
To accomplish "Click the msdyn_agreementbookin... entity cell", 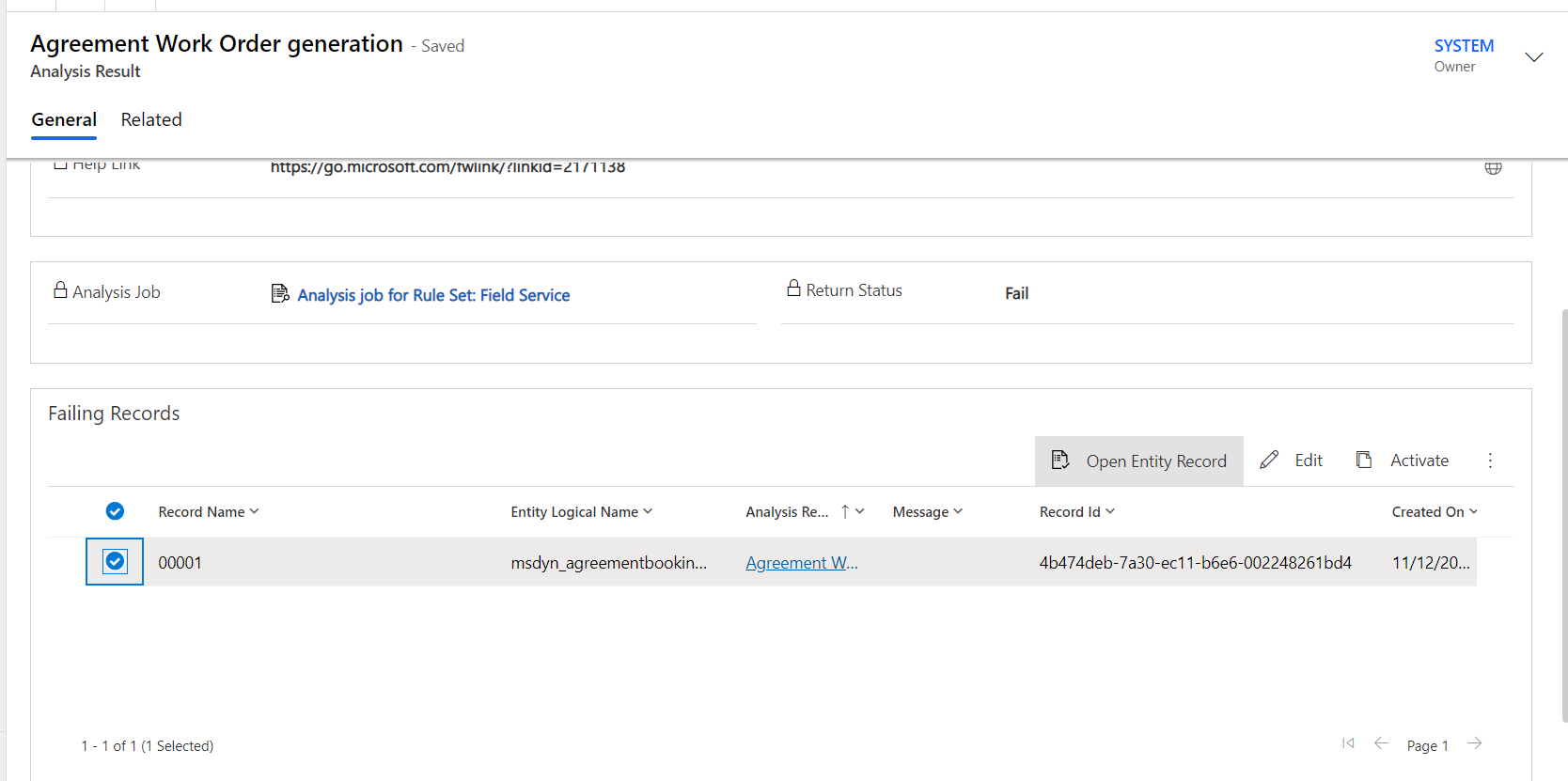I will (609, 562).
